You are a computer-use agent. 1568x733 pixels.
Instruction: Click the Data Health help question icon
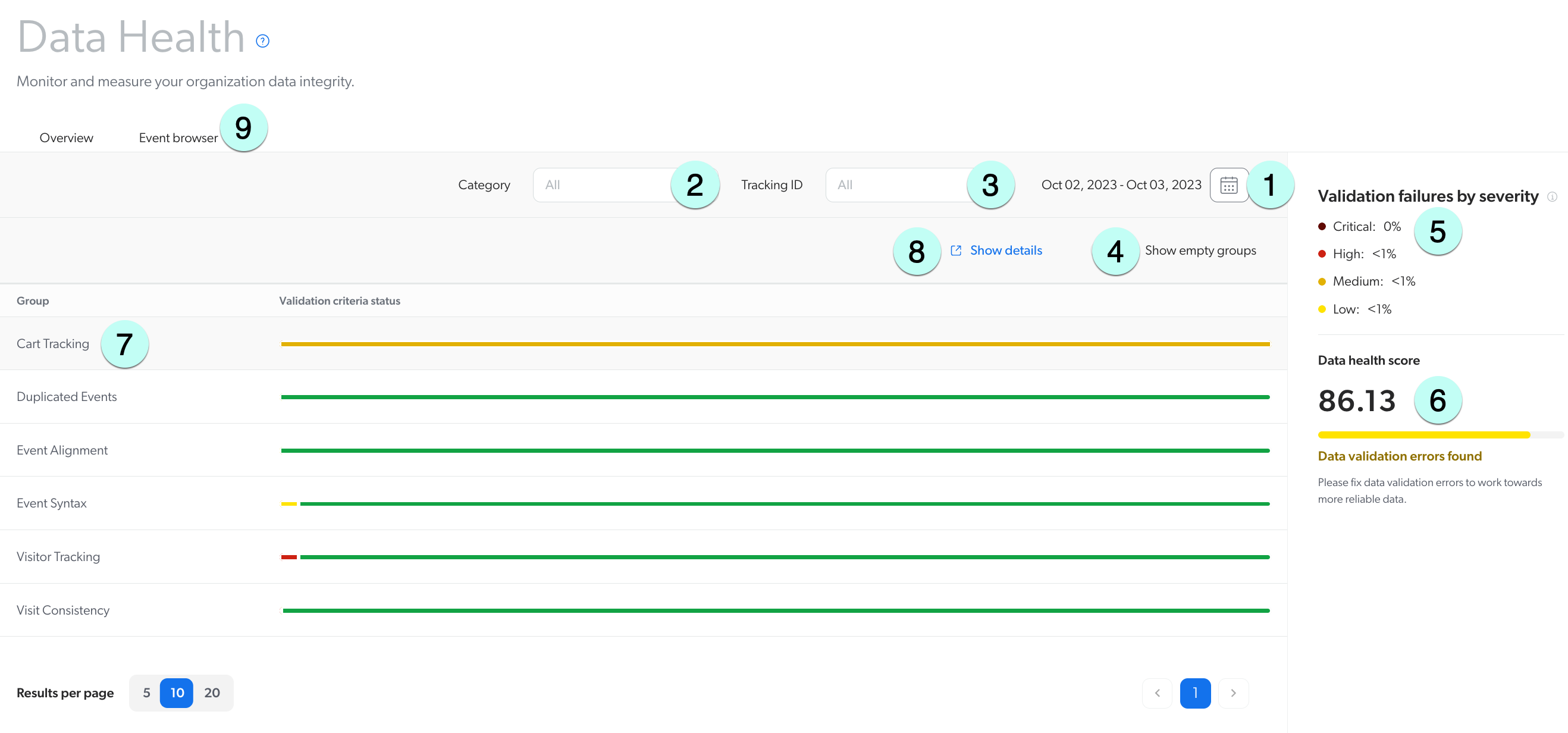pos(262,41)
